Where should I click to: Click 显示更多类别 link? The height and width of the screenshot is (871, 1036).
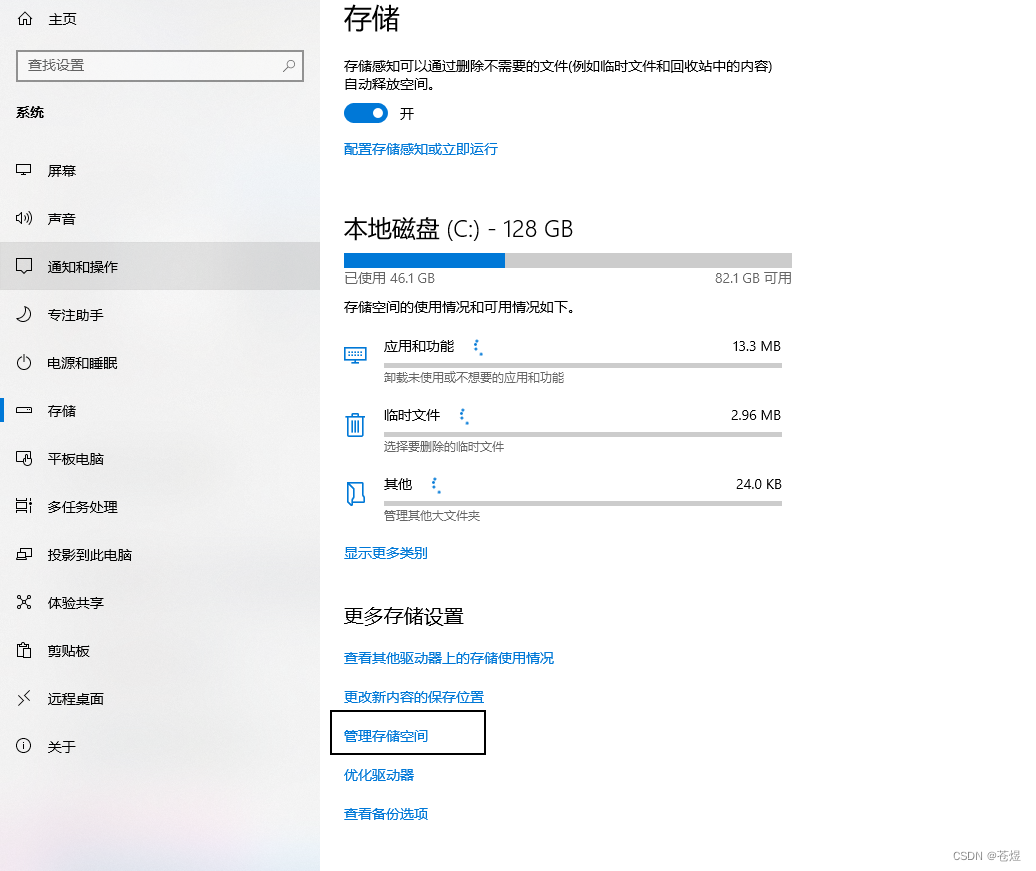pos(385,553)
